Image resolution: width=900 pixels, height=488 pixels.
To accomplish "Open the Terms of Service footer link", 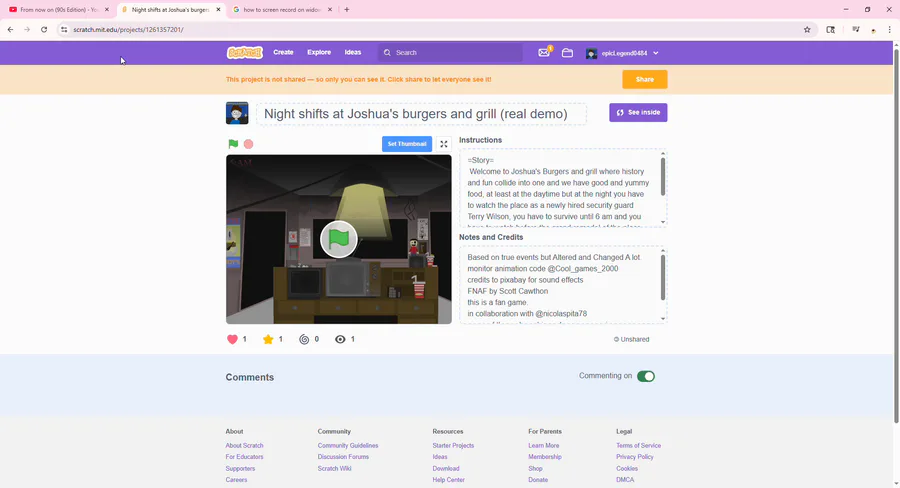I will coord(638,446).
